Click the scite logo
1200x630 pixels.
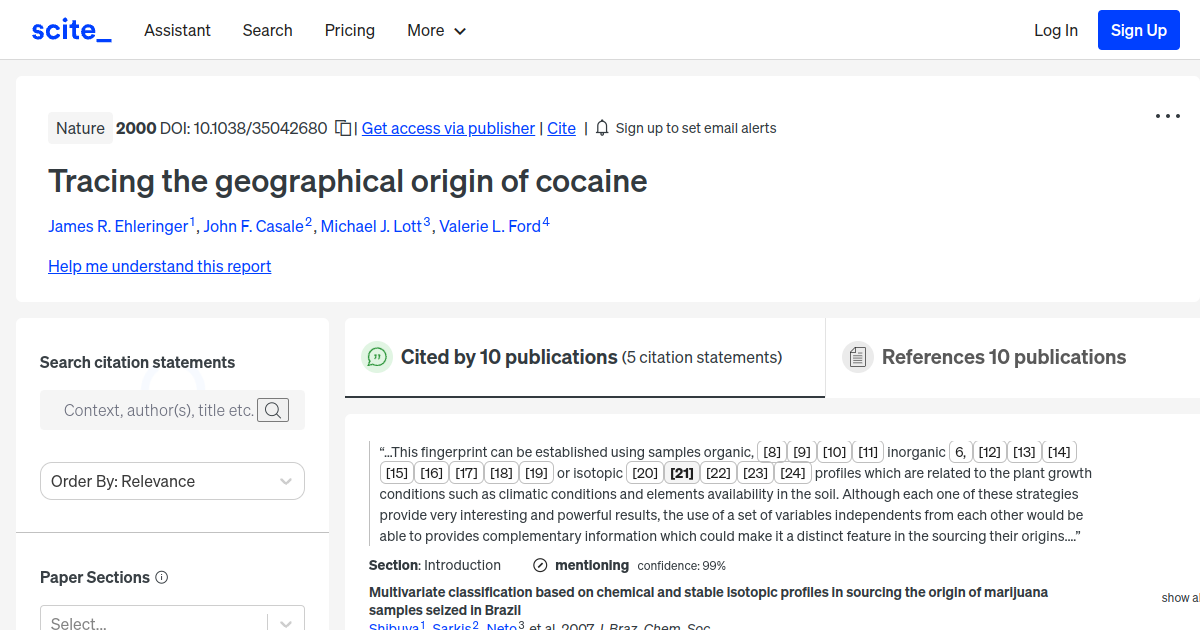70,29
